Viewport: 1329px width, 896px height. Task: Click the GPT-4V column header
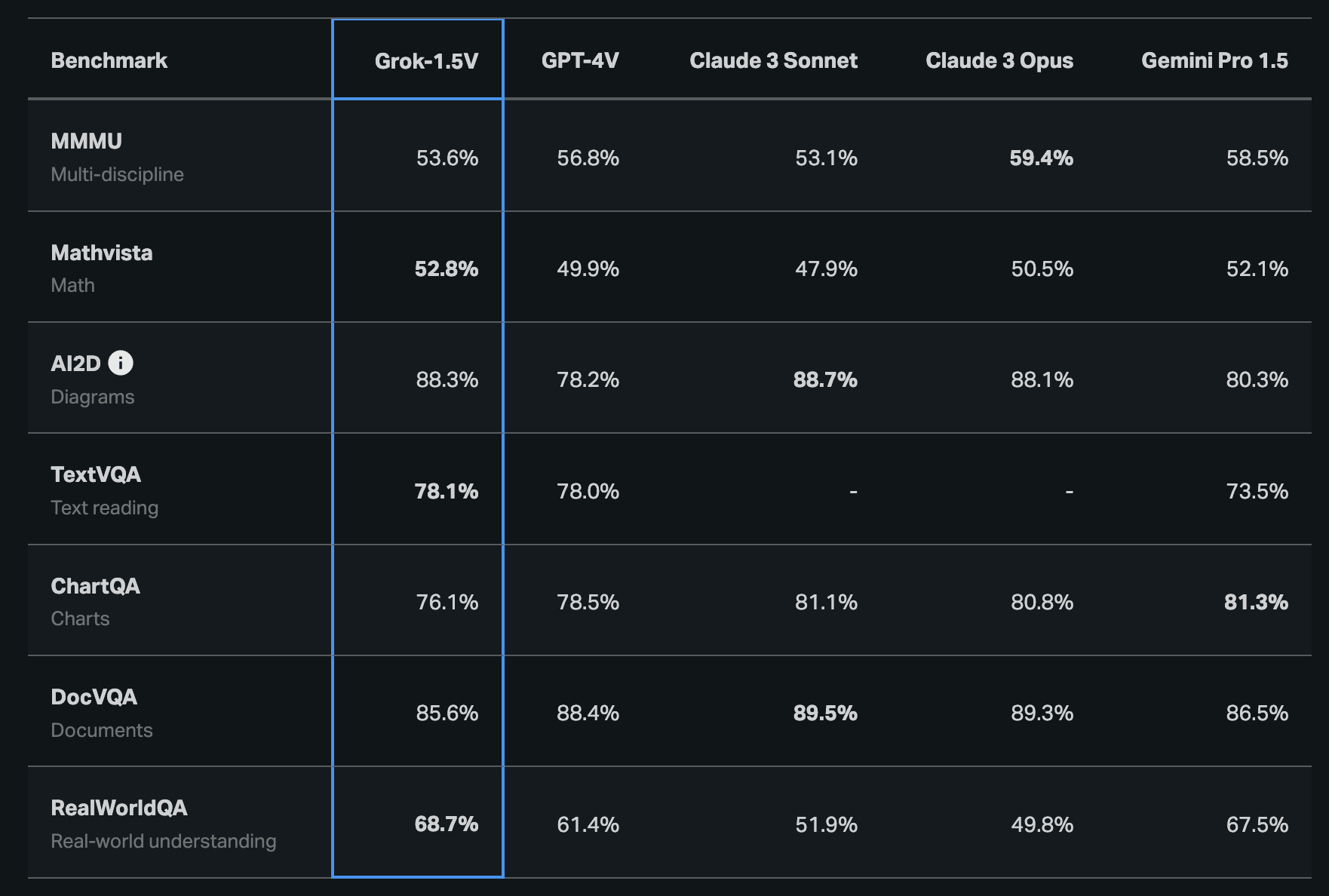tap(580, 61)
